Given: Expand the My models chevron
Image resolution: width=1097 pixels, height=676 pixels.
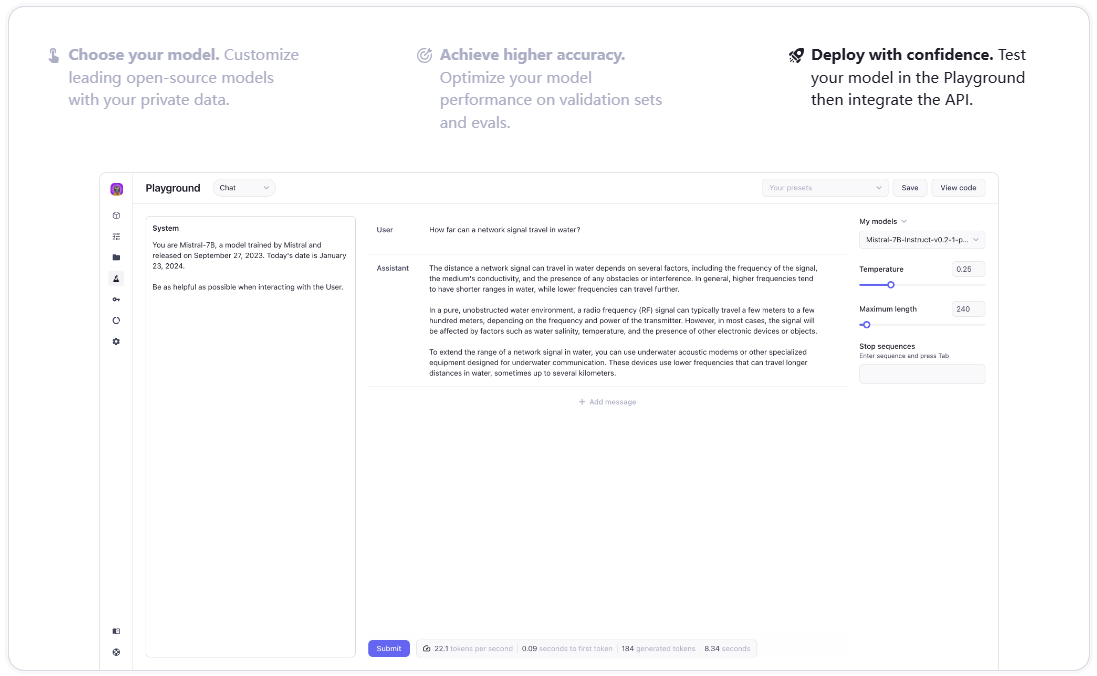Looking at the screenshot, I should (904, 221).
